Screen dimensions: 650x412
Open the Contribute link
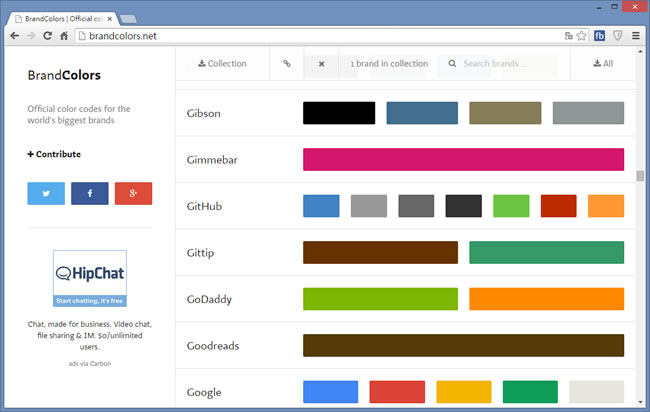(x=55, y=154)
